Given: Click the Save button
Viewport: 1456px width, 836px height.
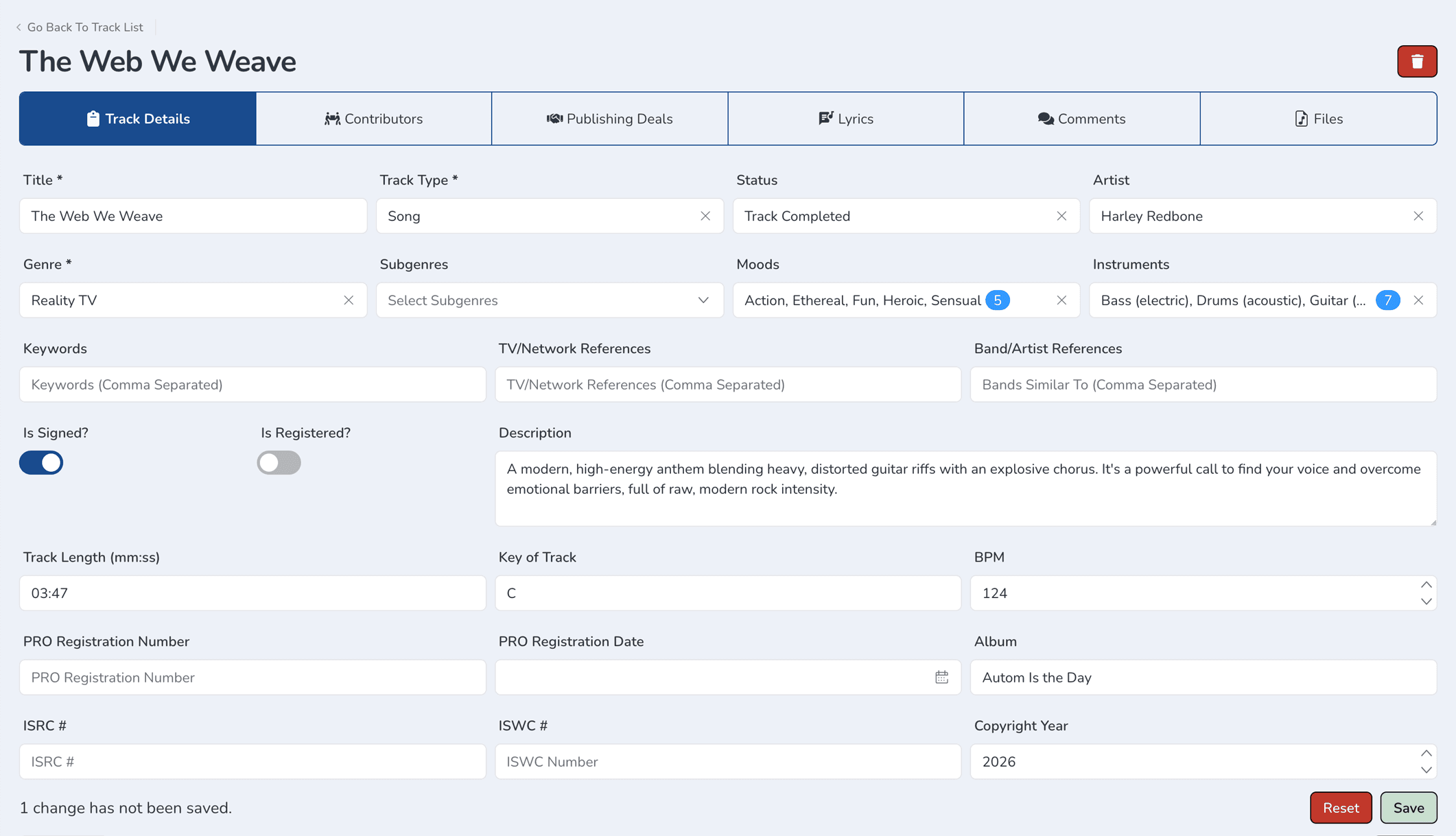Looking at the screenshot, I should 1409,808.
